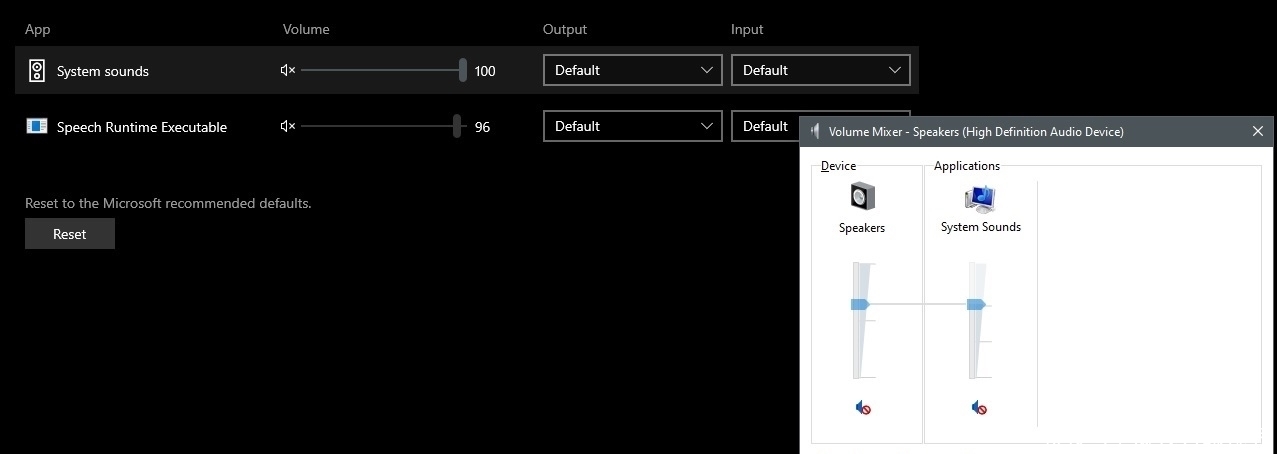The height and width of the screenshot is (454, 1277).
Task: Move the System Sounds slider thumb in Volume Mixer
Action: click(x=977, y=304)
